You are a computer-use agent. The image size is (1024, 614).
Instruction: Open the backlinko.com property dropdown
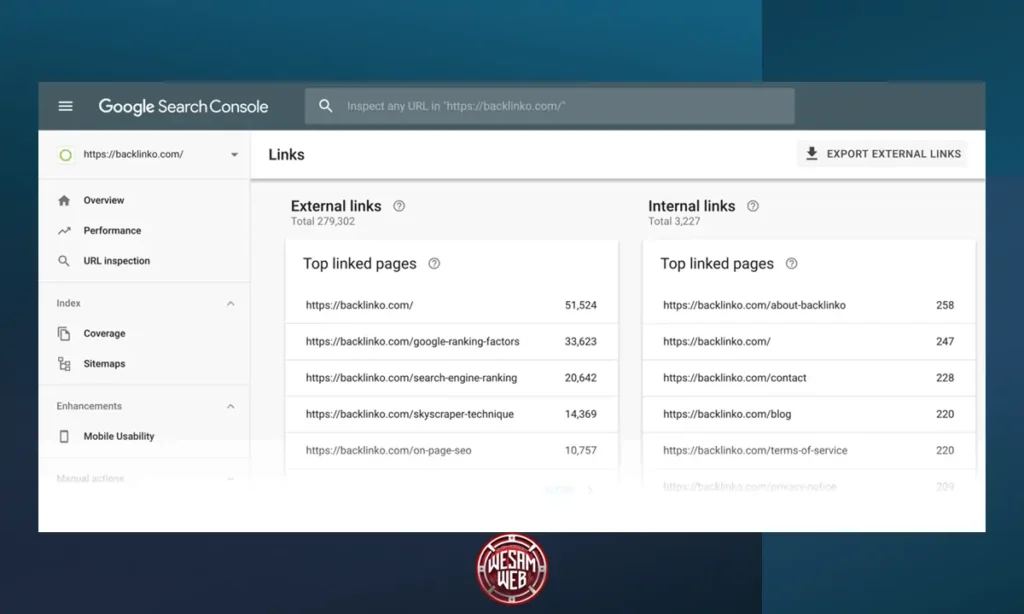234,155
